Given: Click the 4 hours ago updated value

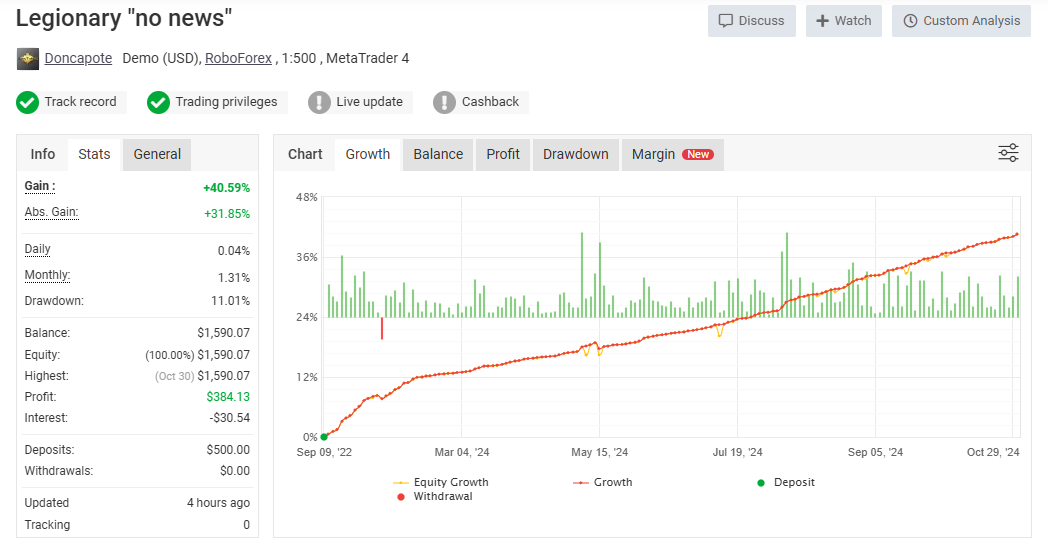Looking at the screenshot, I should [x=219, y=503].
